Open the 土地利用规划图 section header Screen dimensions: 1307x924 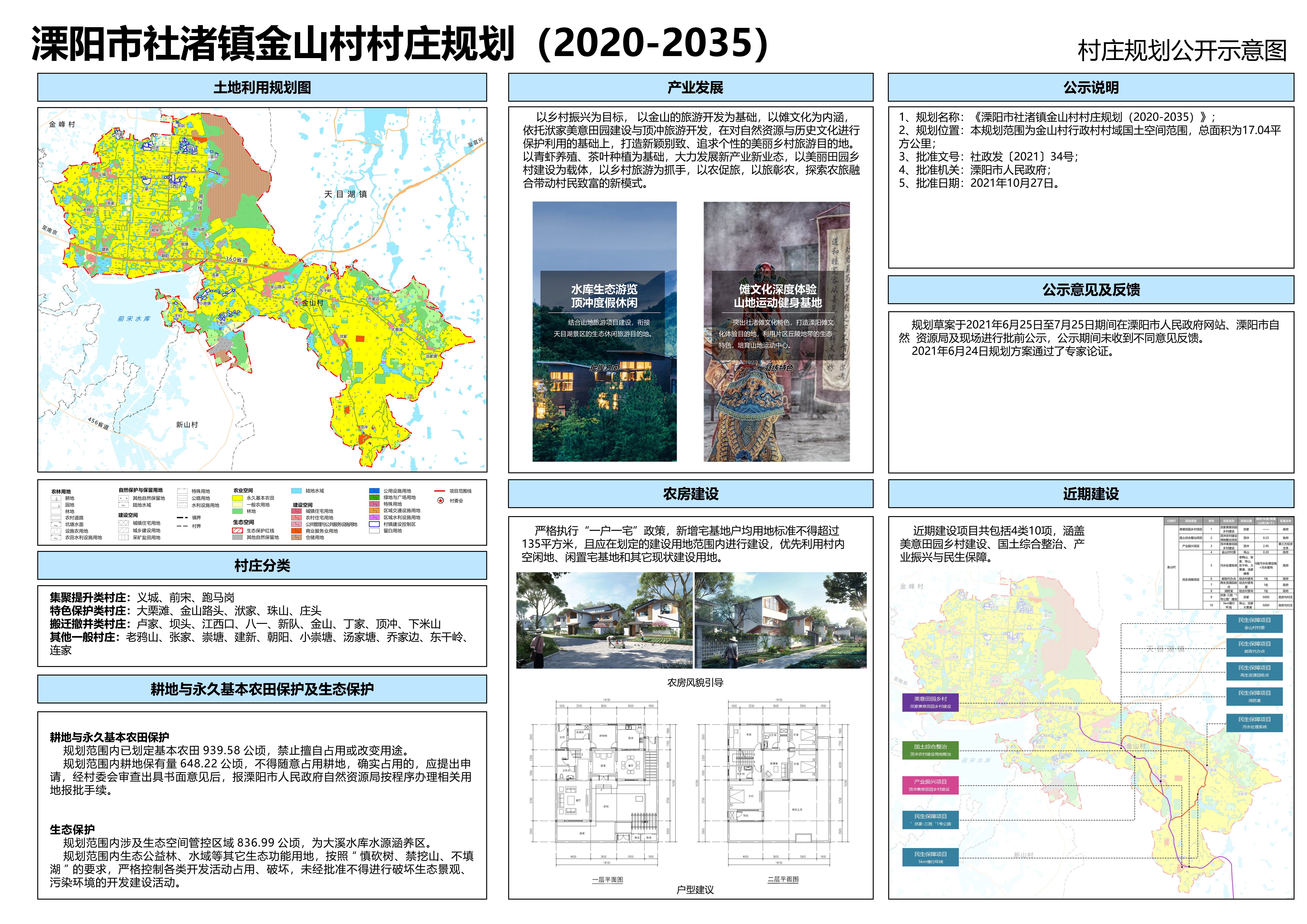pos(262,88)
